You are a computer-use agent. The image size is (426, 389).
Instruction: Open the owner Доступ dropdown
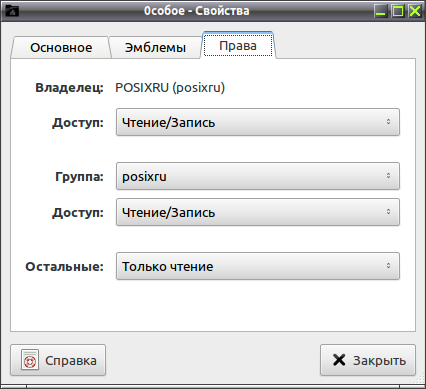coord(258,122)
